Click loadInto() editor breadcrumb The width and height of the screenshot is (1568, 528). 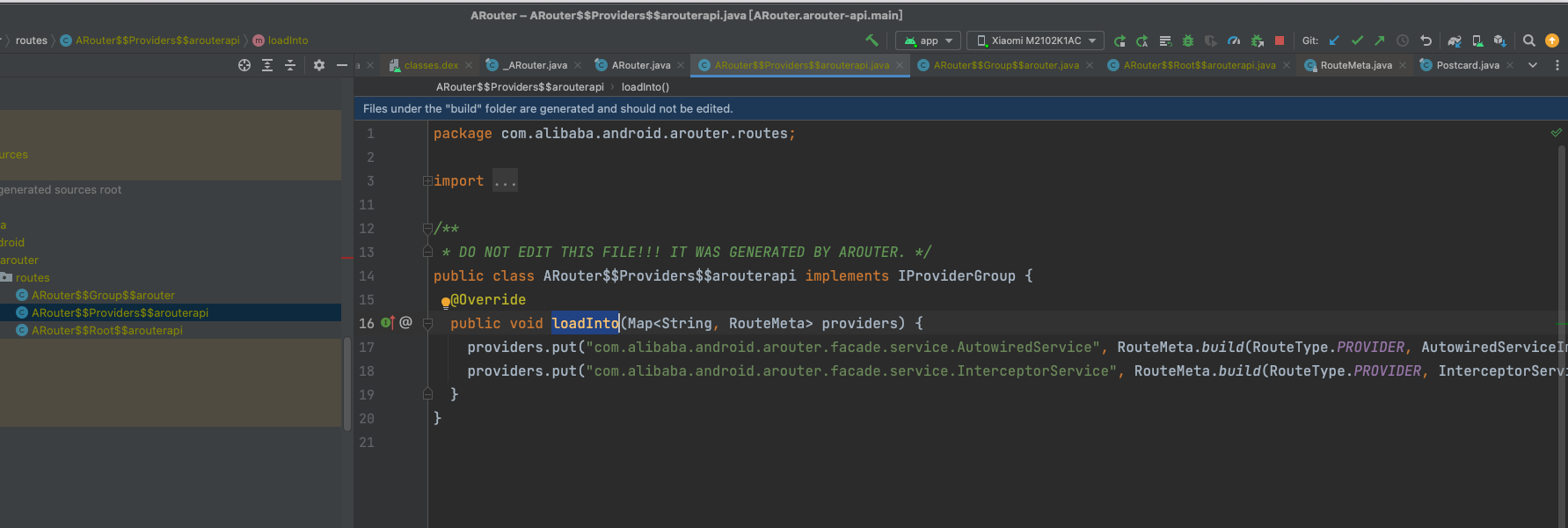(x=645, y=87)
